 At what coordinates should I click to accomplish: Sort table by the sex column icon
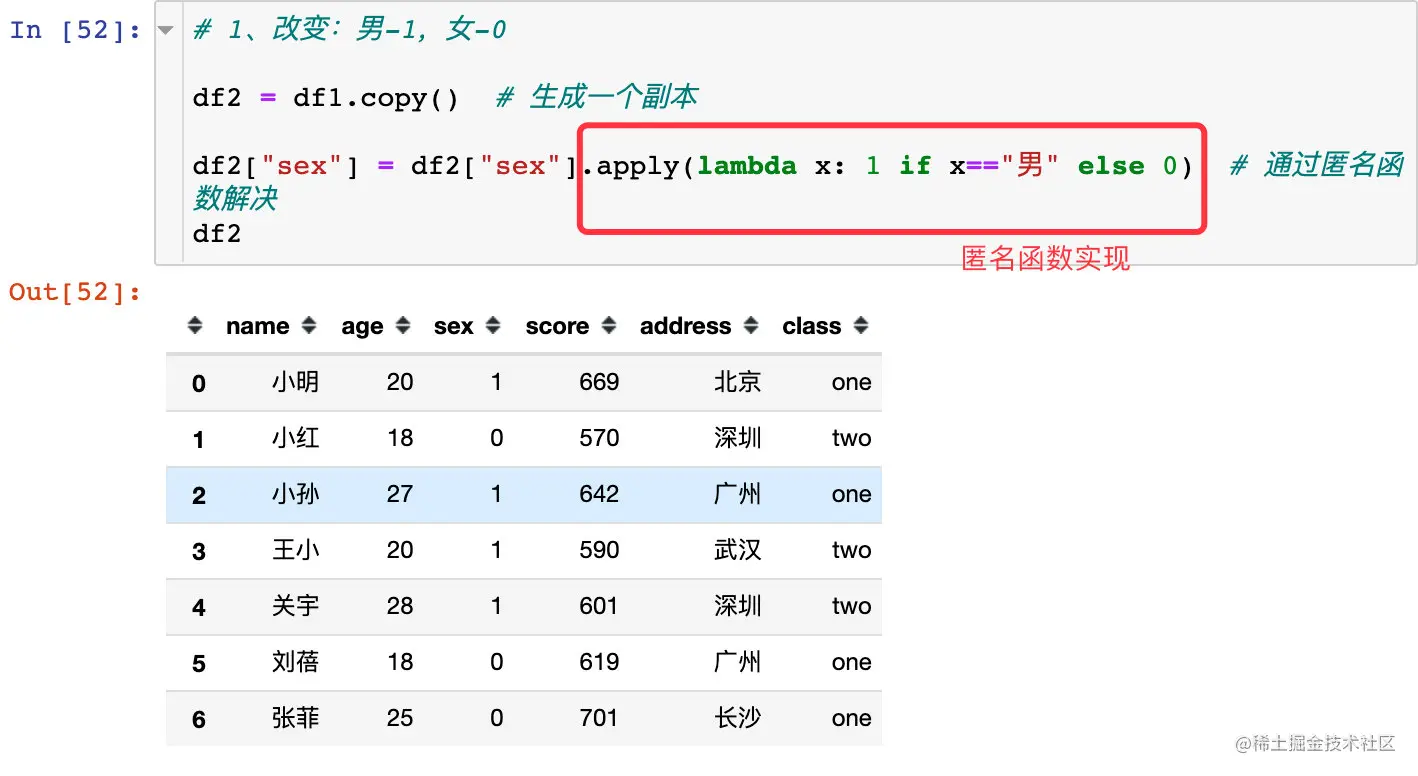coord(493,326)
